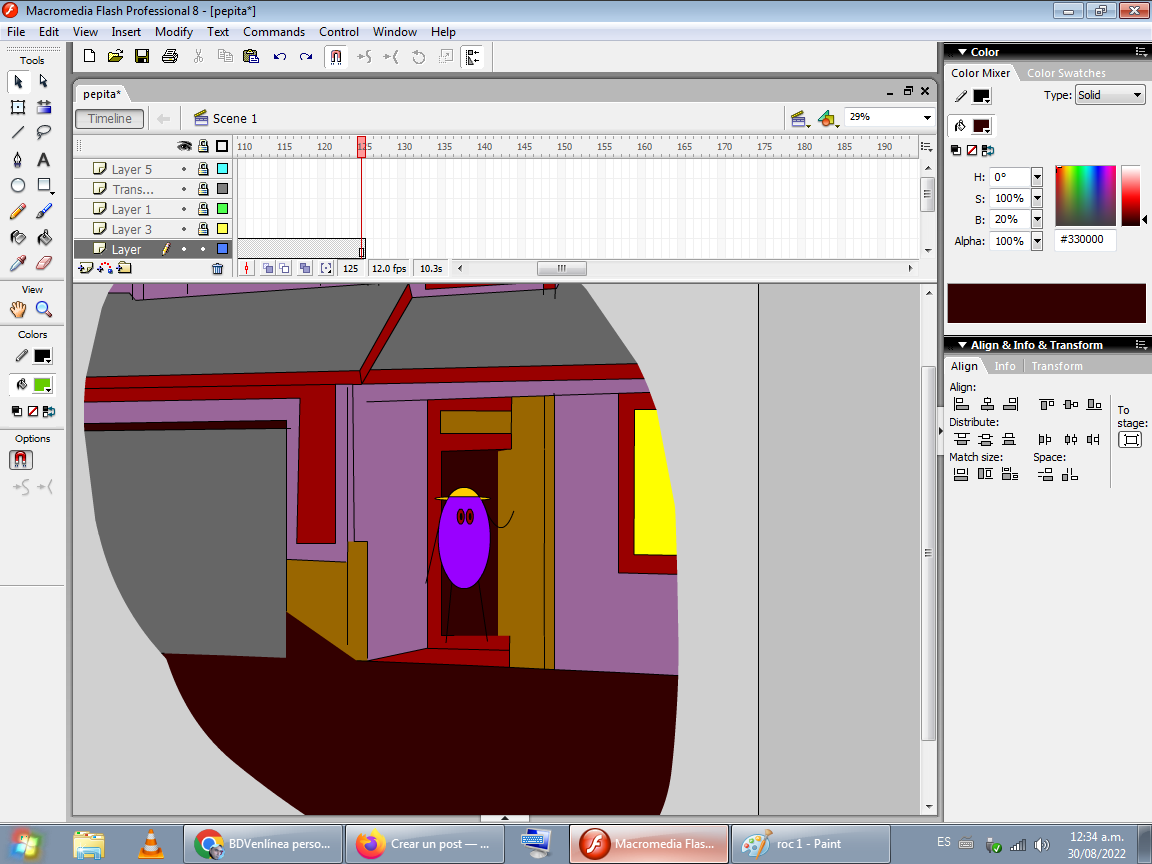Toggle visibility dot of Layer 3
The width and height of the screenshot is (1152, 864).
[184, 229]
